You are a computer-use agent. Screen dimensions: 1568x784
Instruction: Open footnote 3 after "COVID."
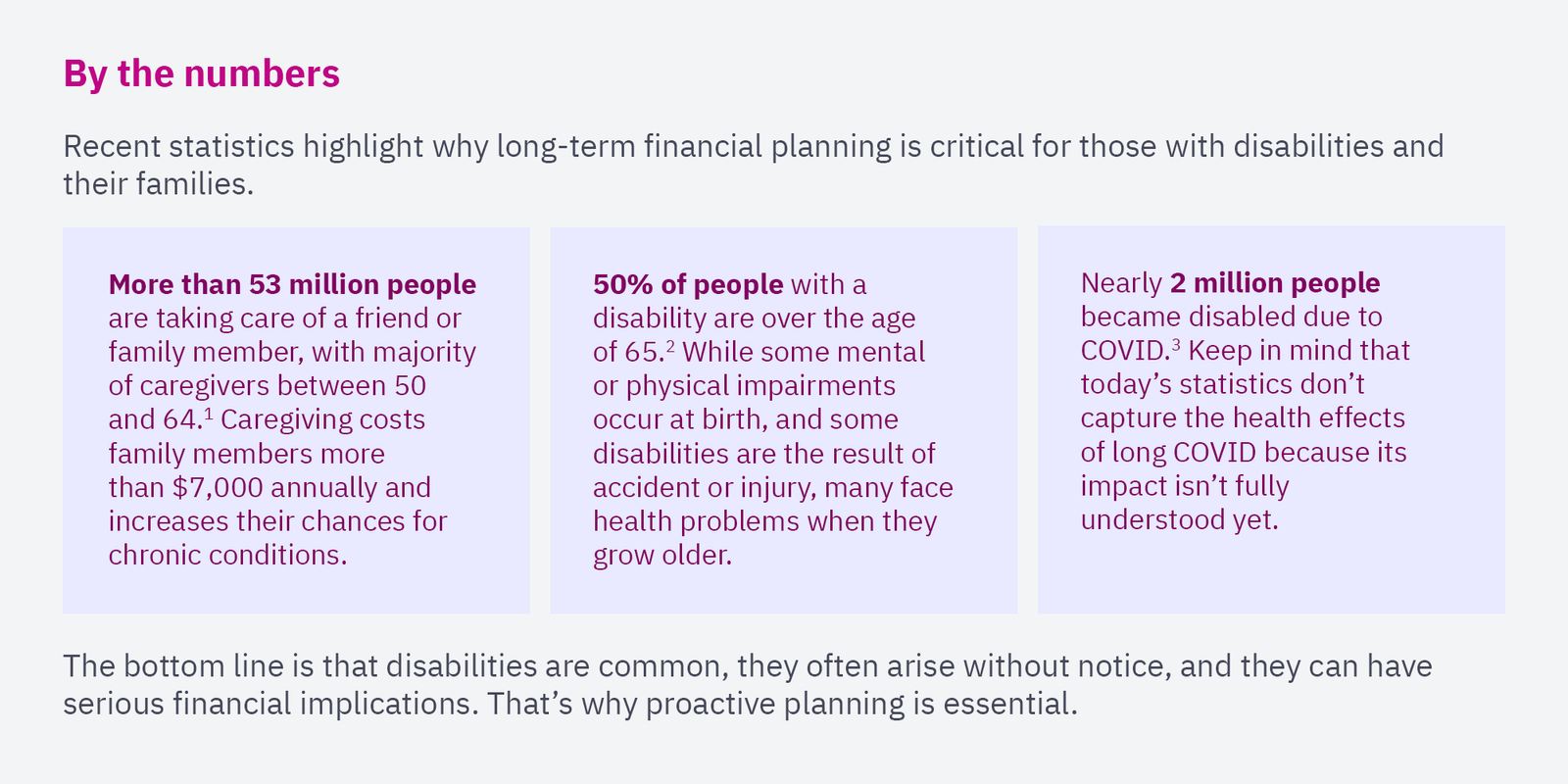click(1176, 344)
